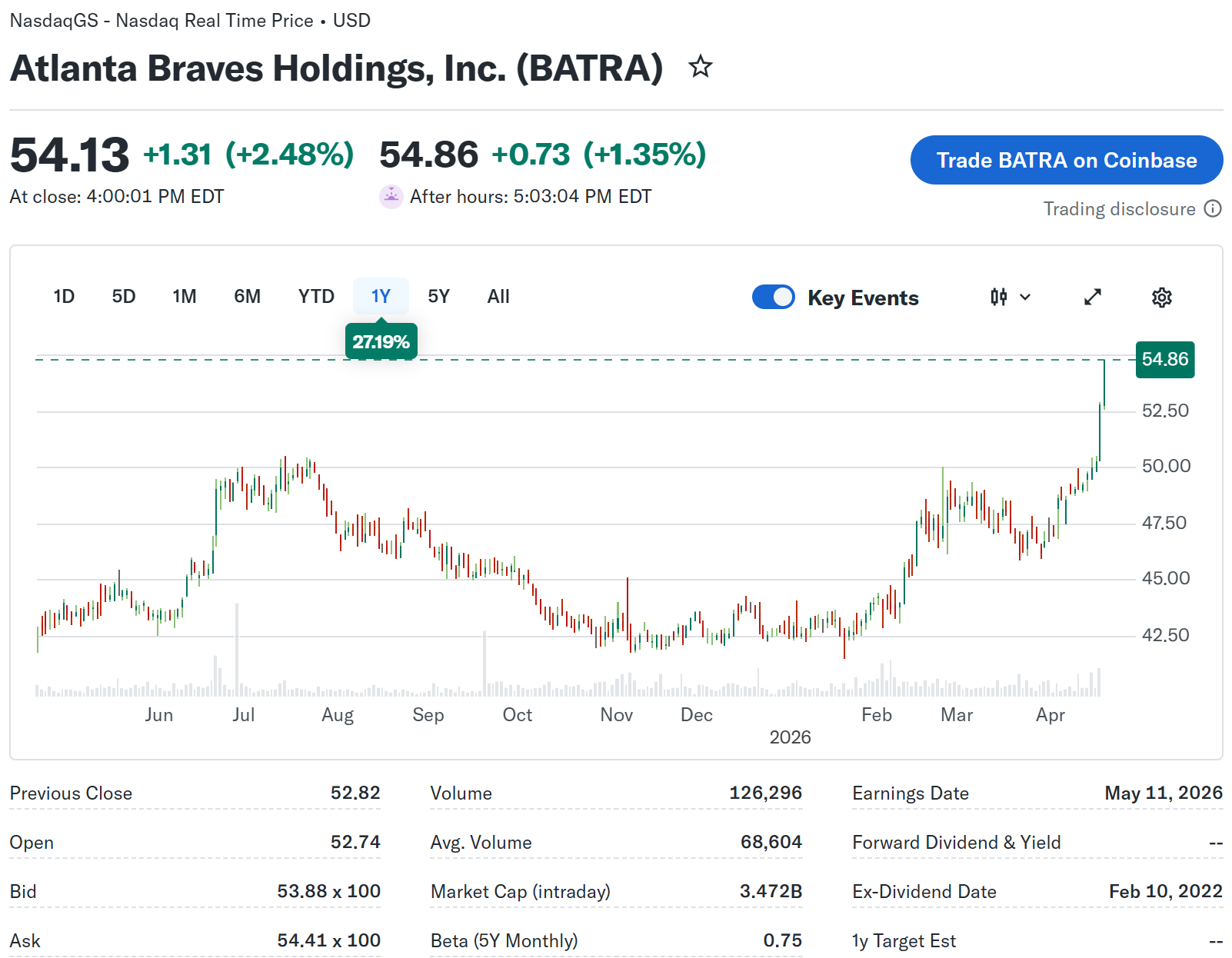Click the At close 4:00:01 PM timestamp

[117, 197]
